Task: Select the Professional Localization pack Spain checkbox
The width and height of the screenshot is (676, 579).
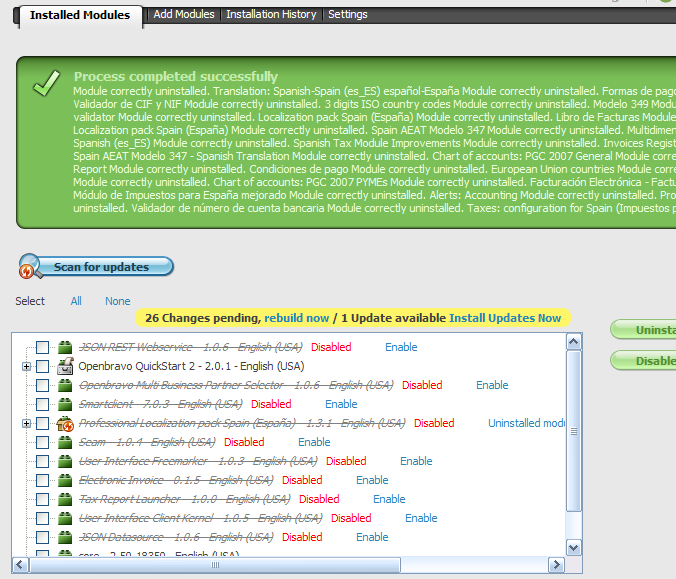Action: [x=42, y=423]
